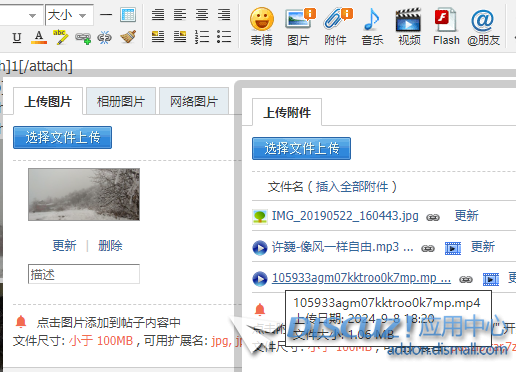Click image file icon before IMG_20190522_160443.jpg
The image size is (526, 375).
260,217
